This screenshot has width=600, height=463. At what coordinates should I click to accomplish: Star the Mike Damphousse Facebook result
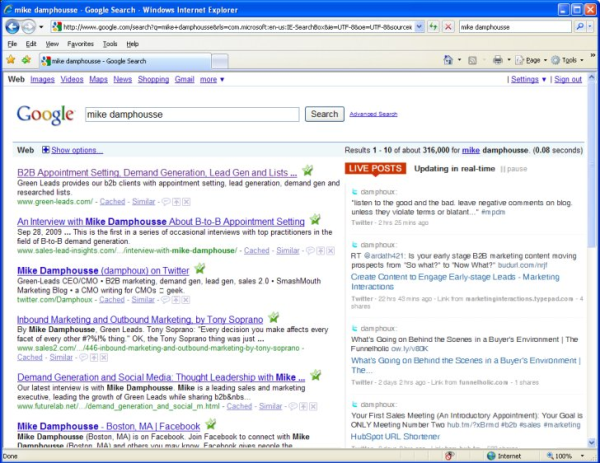[210, 424]
